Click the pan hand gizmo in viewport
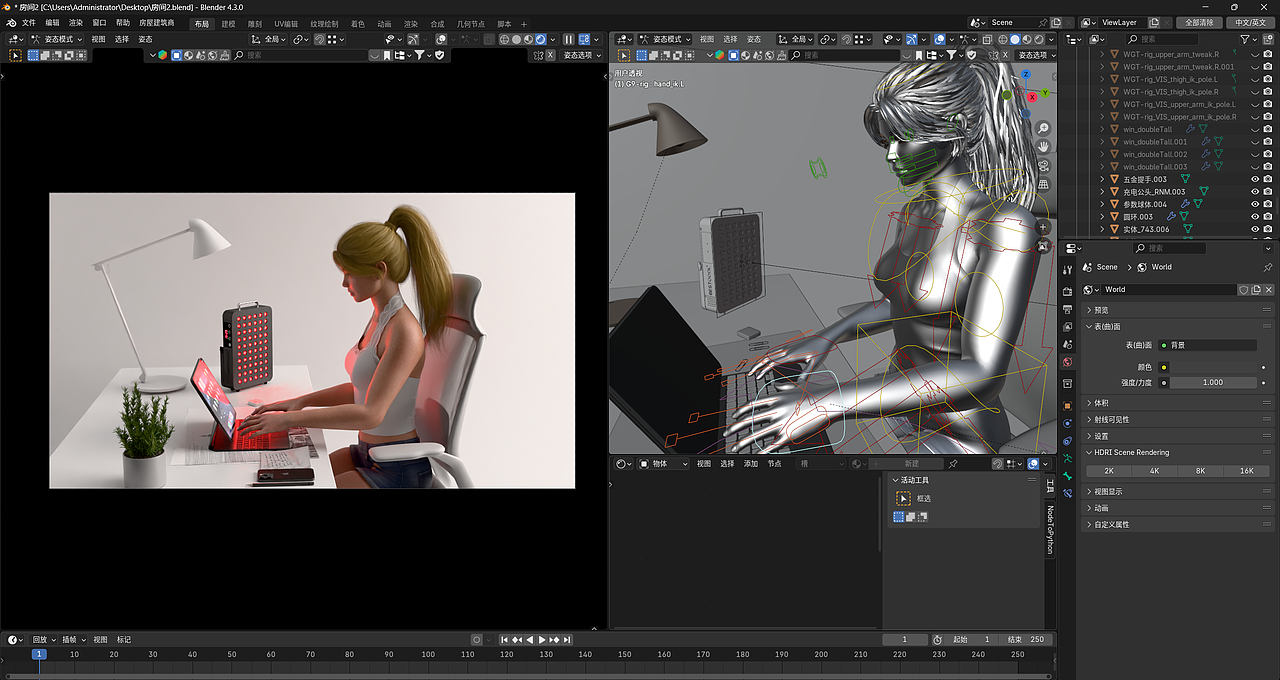 point(1043,147)
